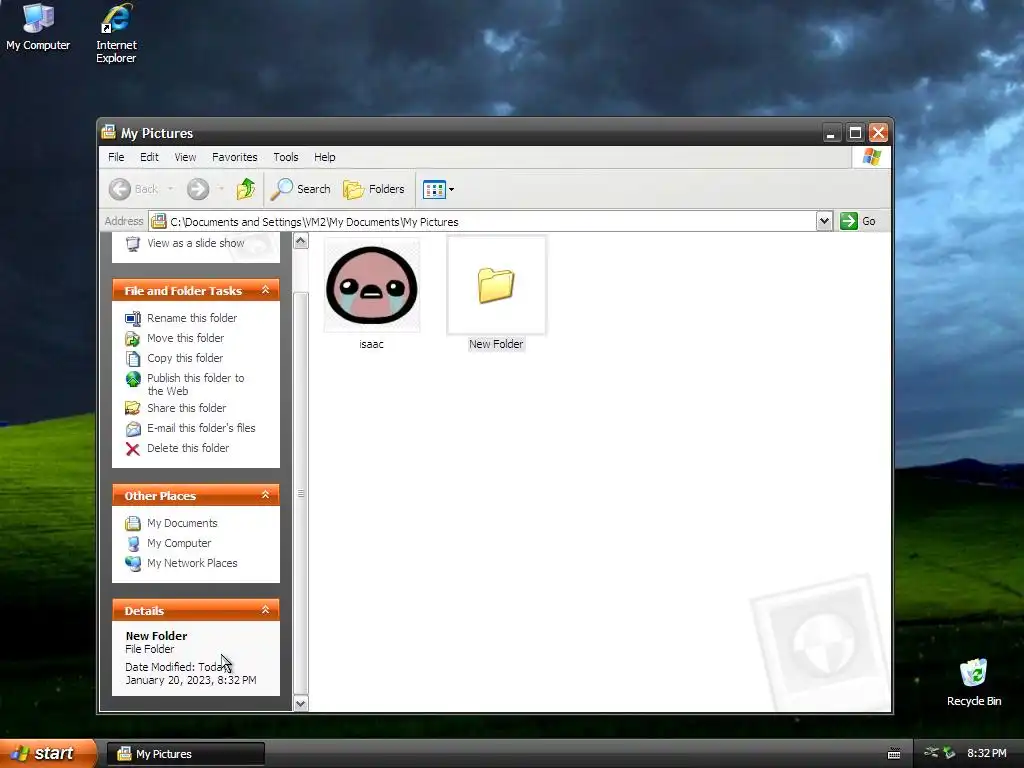The height and width of the screenshot is (768, 1024).
Task: Click the Recycle Bin desktop icon
Action: pyautogui.click(x=973, y=682)
